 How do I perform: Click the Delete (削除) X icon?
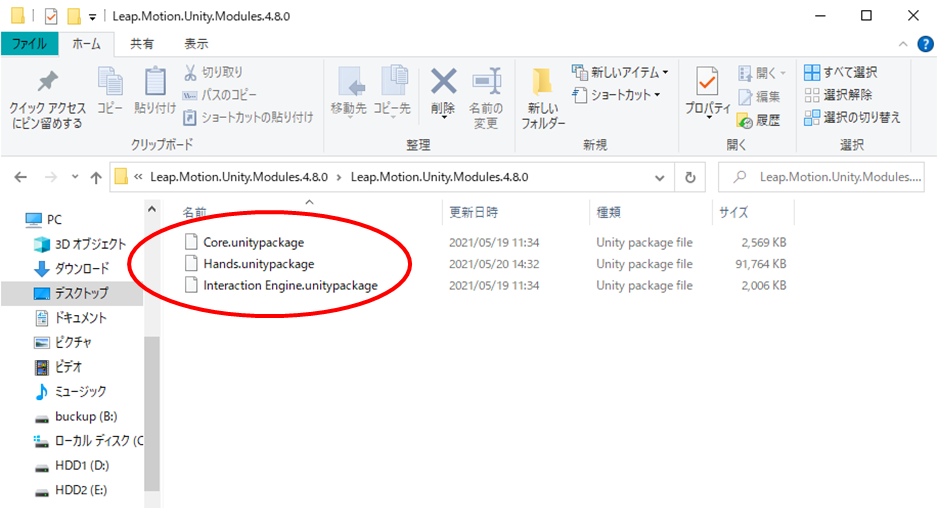pos(443,81)
